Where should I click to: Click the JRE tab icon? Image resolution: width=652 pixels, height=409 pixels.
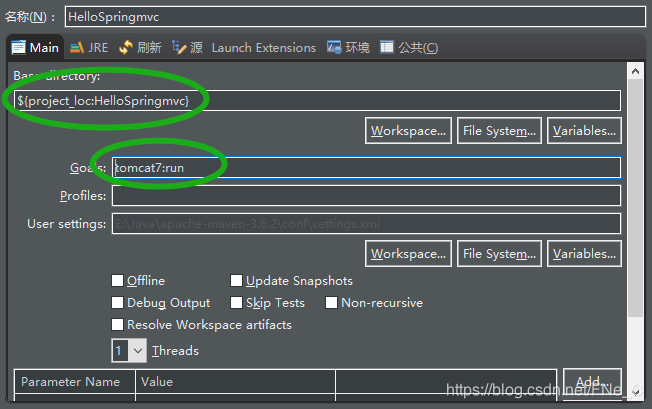click(77, 48)
